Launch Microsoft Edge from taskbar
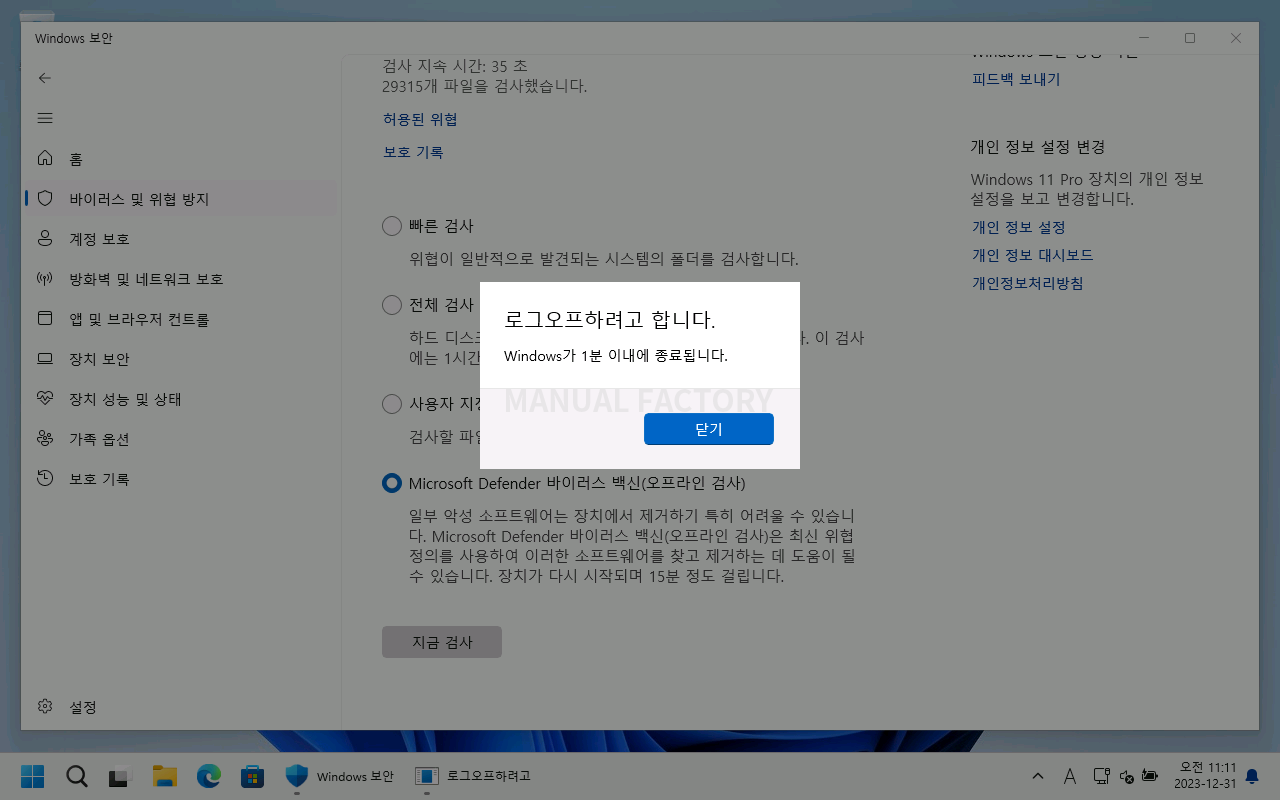This screenshot has height=800, width=1280. [x=208, y=776]
